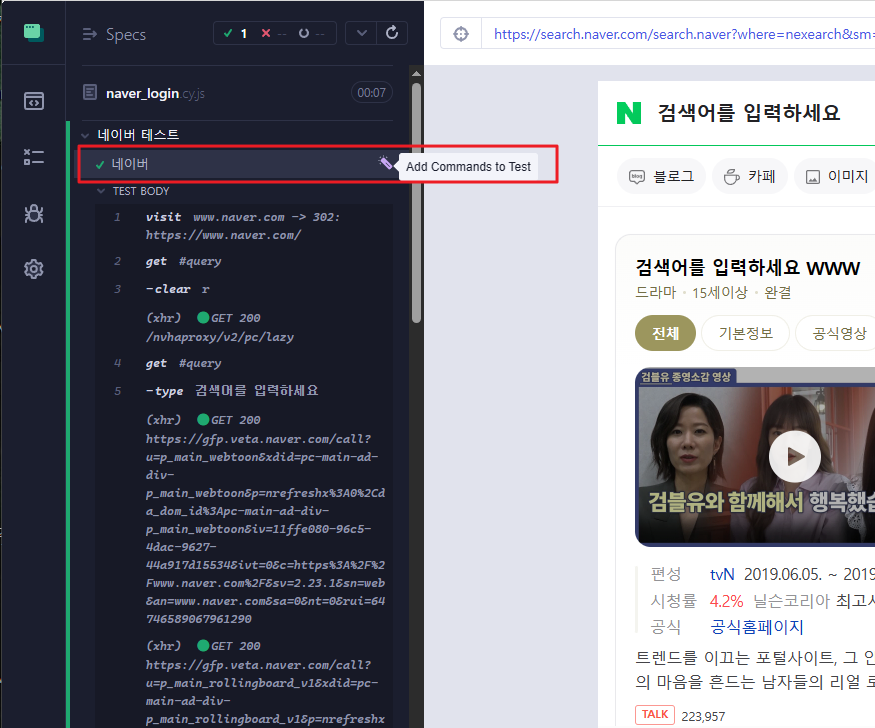Collapse the TEST BODY section

click(101, 191)
